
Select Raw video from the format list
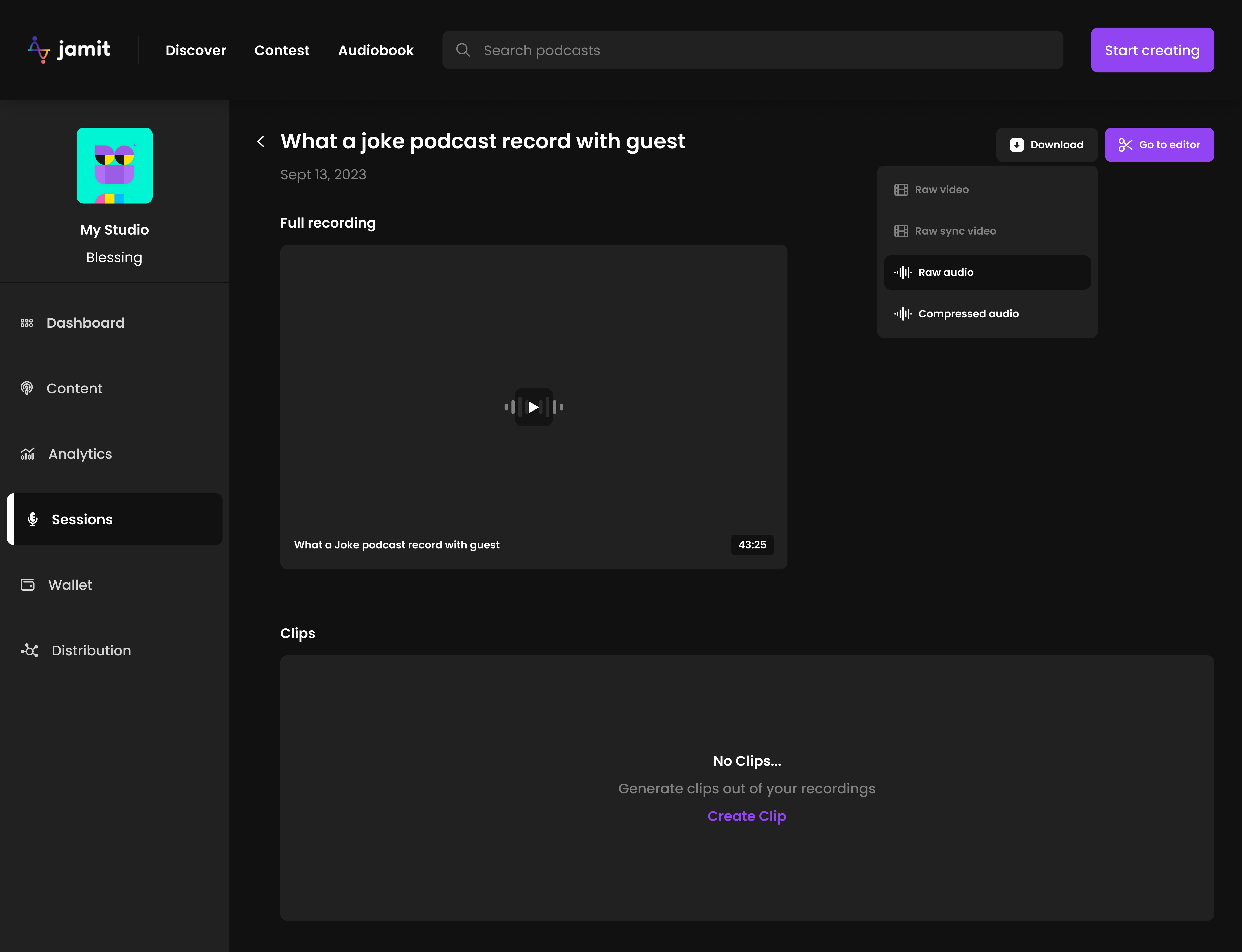[942, 189]
